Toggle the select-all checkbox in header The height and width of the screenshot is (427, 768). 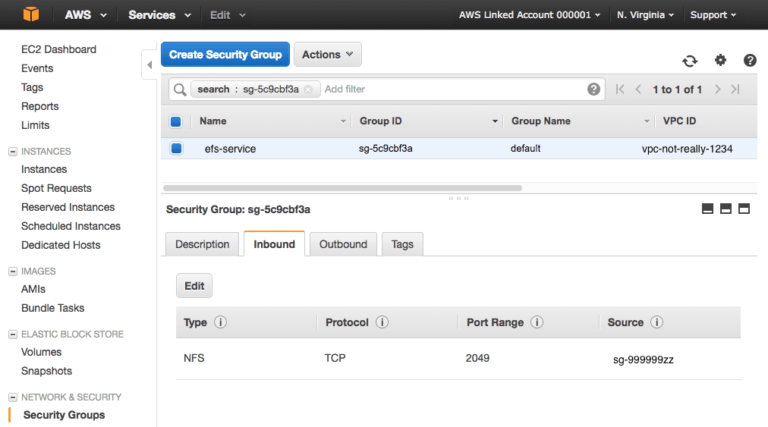pyautogui.click(x=176, y=121)
